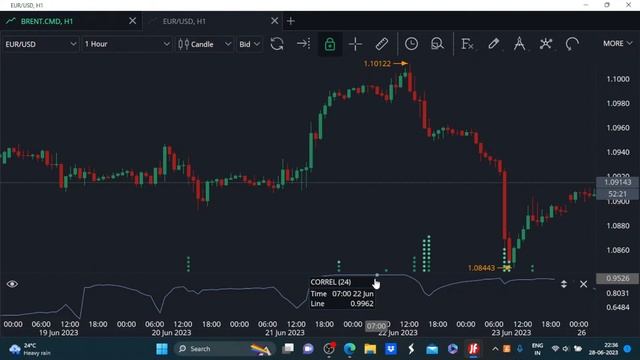
Task: Open Task View in the taskbar
Action: 288,349
